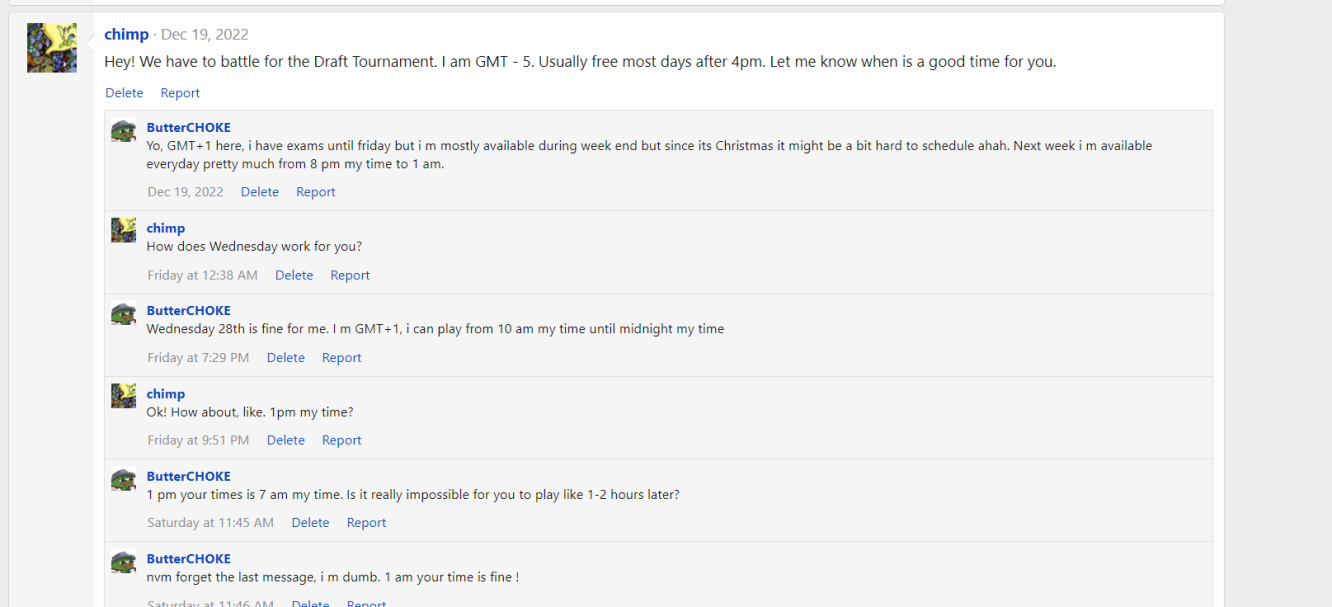Click the "Friday at 7:29 PM" timestamp
1332x607 pixels.
pyautogui.click(x=198, y=358)
